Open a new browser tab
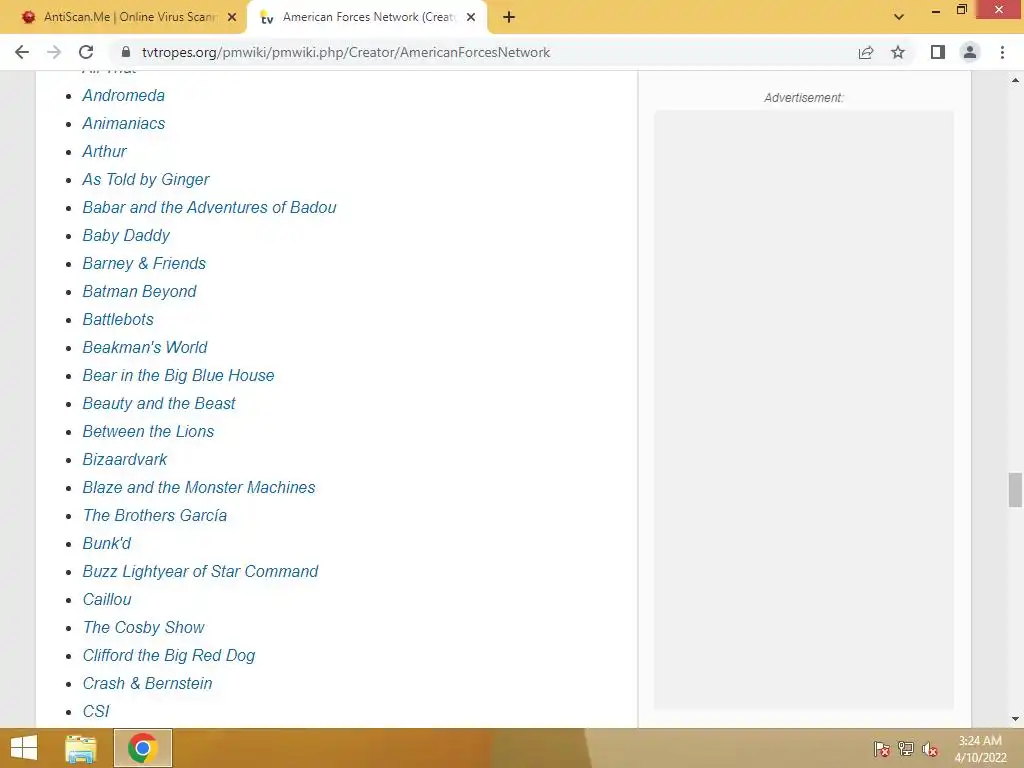 click(x=509, y=17)
